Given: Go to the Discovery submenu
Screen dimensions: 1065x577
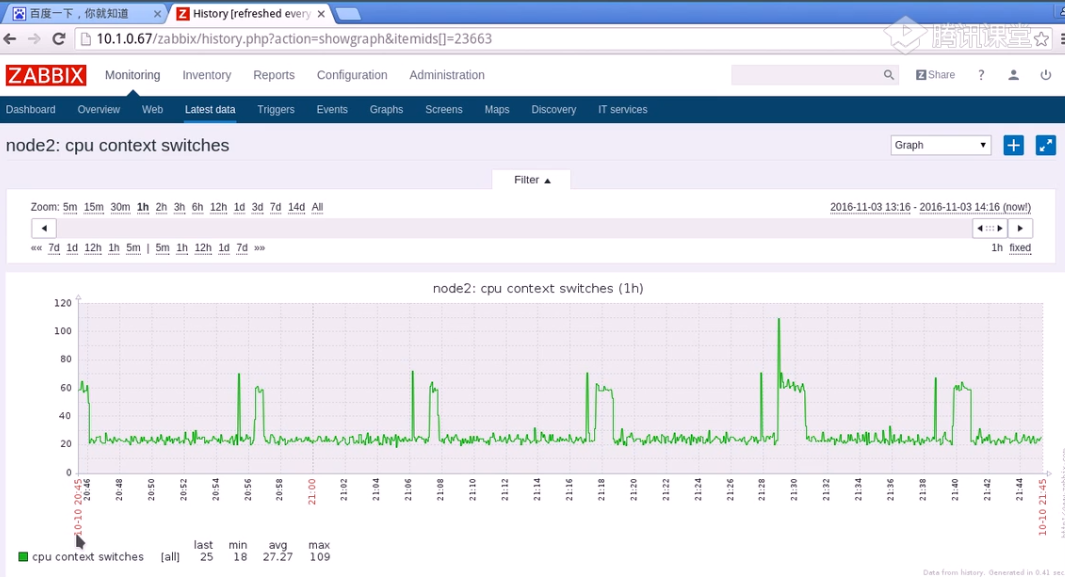Looking at the screenshot, I should pyautogui.click(x=554, y=109).
